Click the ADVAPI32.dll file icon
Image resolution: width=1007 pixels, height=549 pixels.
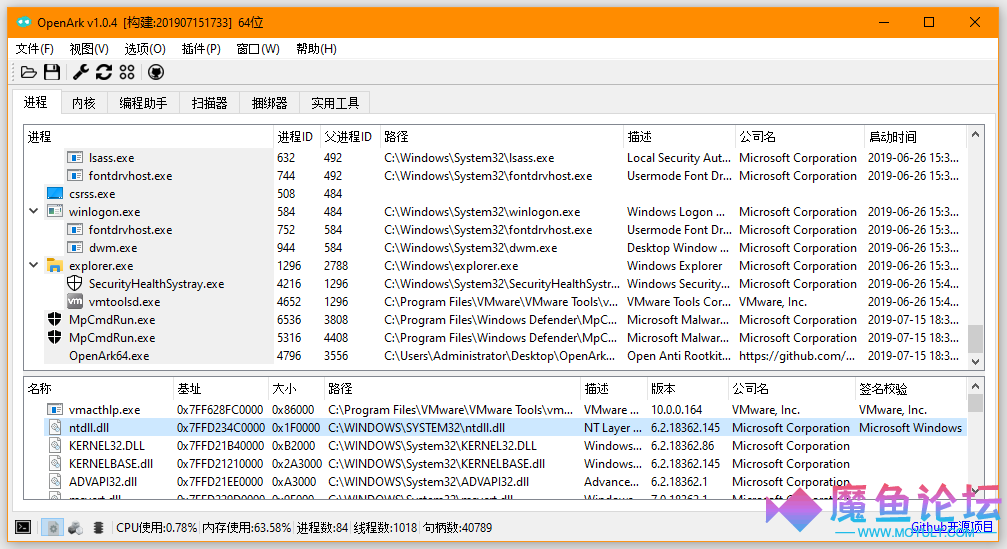tap(56, 482)
